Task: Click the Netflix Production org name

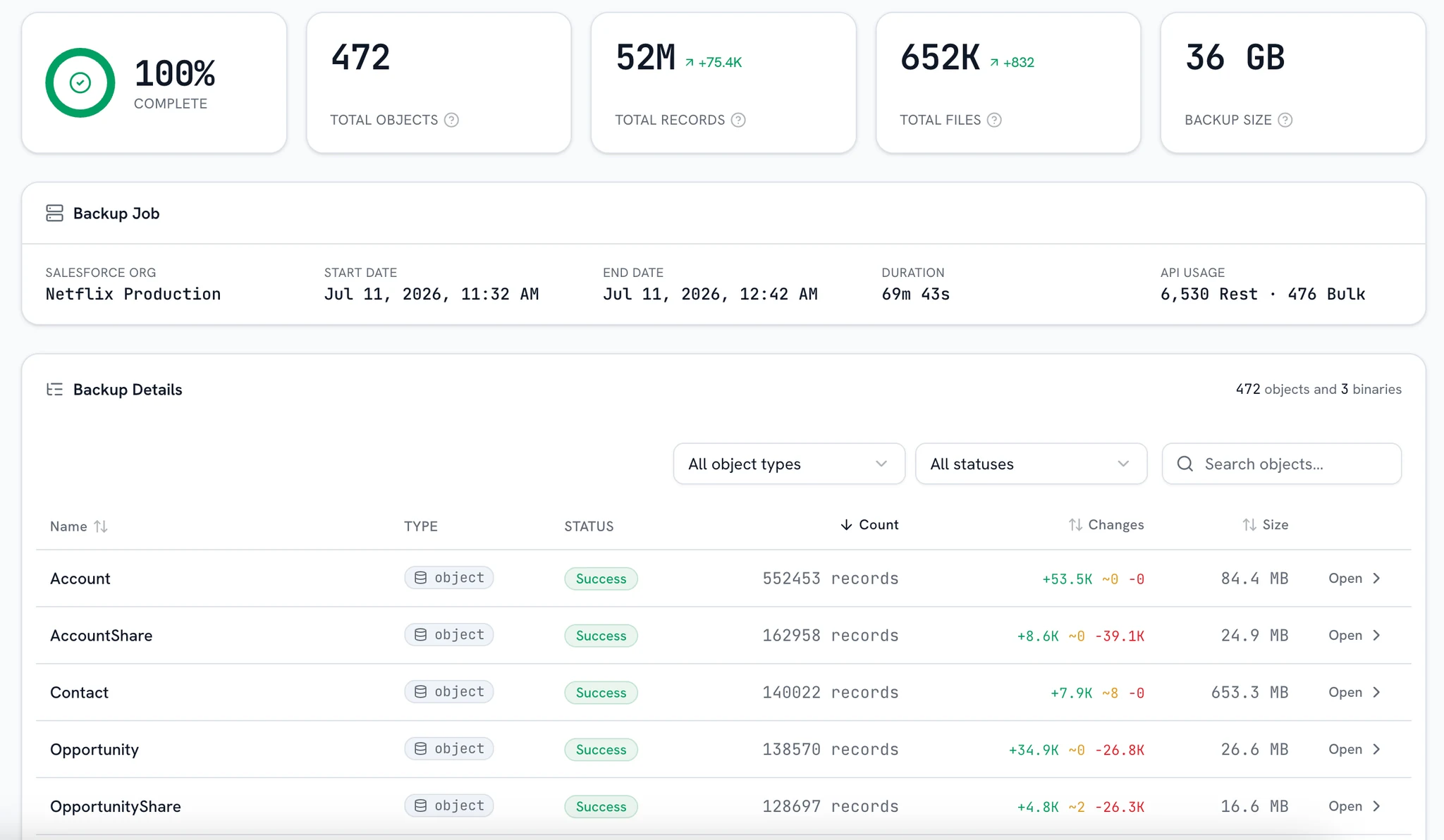Action: point(133,294)
